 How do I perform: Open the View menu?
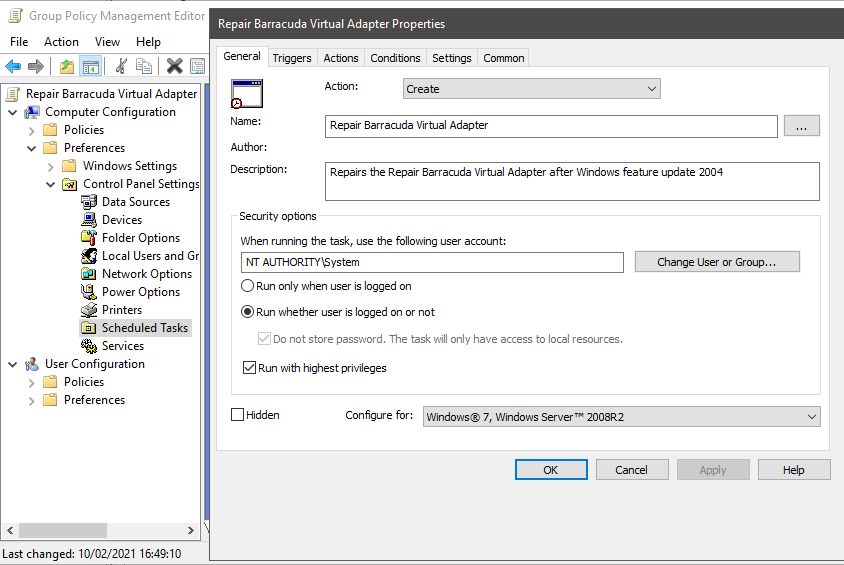point(107,42)
